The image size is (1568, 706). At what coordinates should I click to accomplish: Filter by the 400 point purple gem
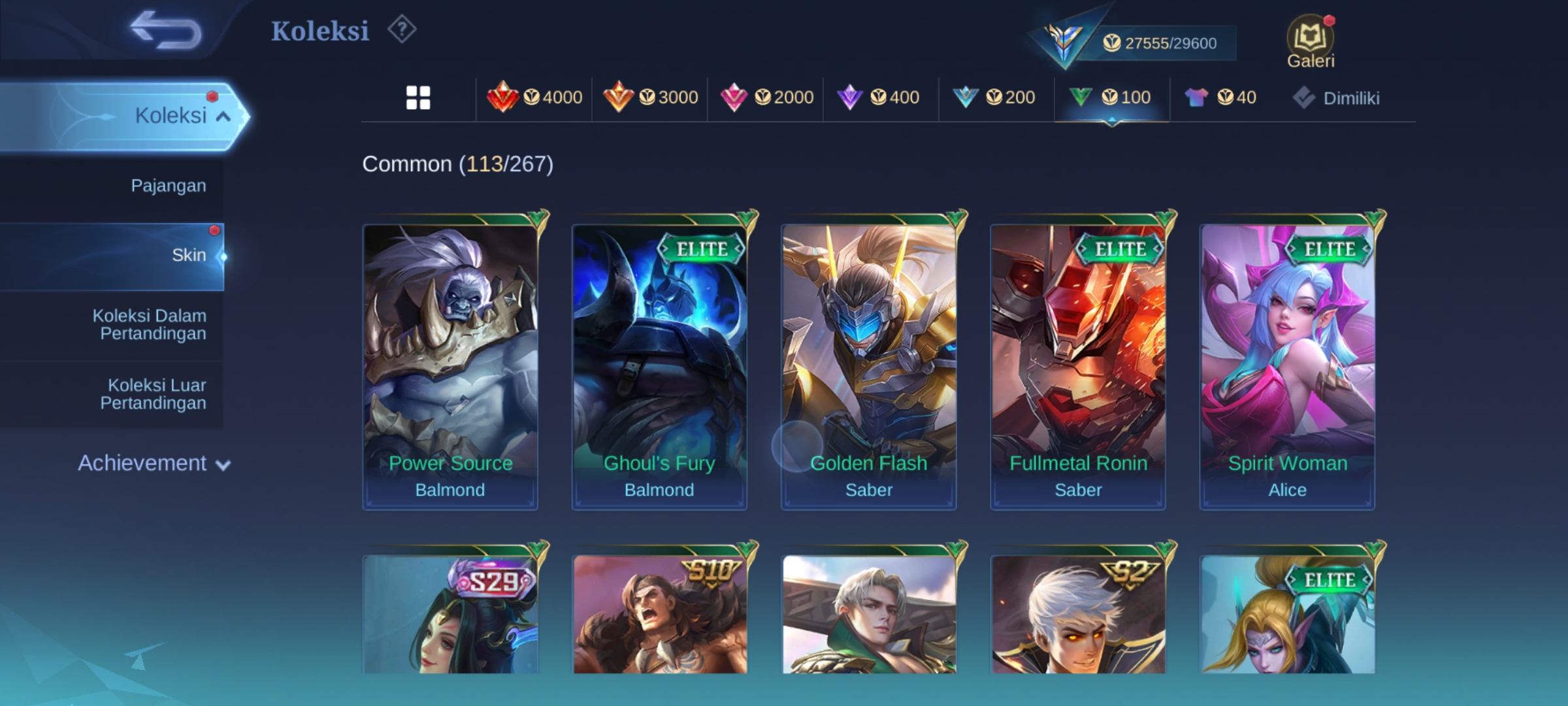pyautogui.click(x=879, y=98)
